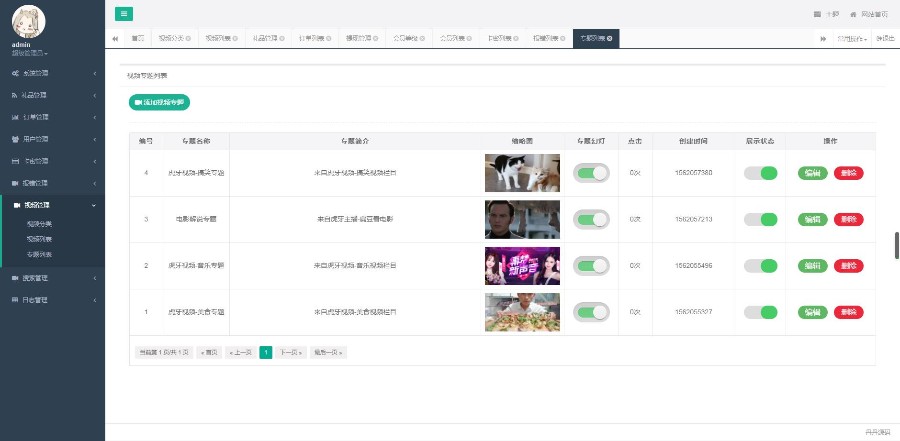Click the RSS icon beside 礼品管理
The width and height of the screenshot is (900, 441).
click(x=15, y=96)
